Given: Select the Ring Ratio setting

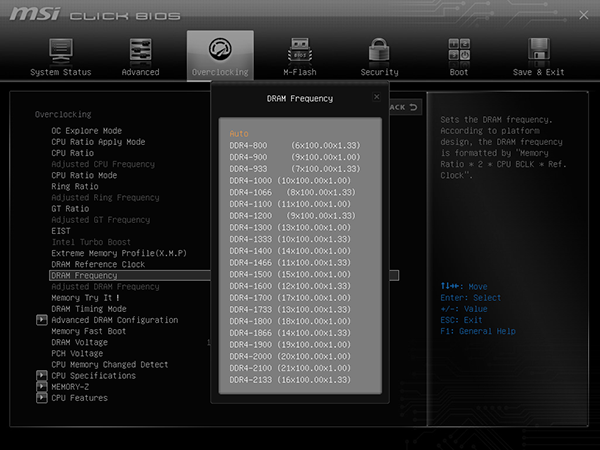Looking at the screenshot, I should tap(75, 186).
